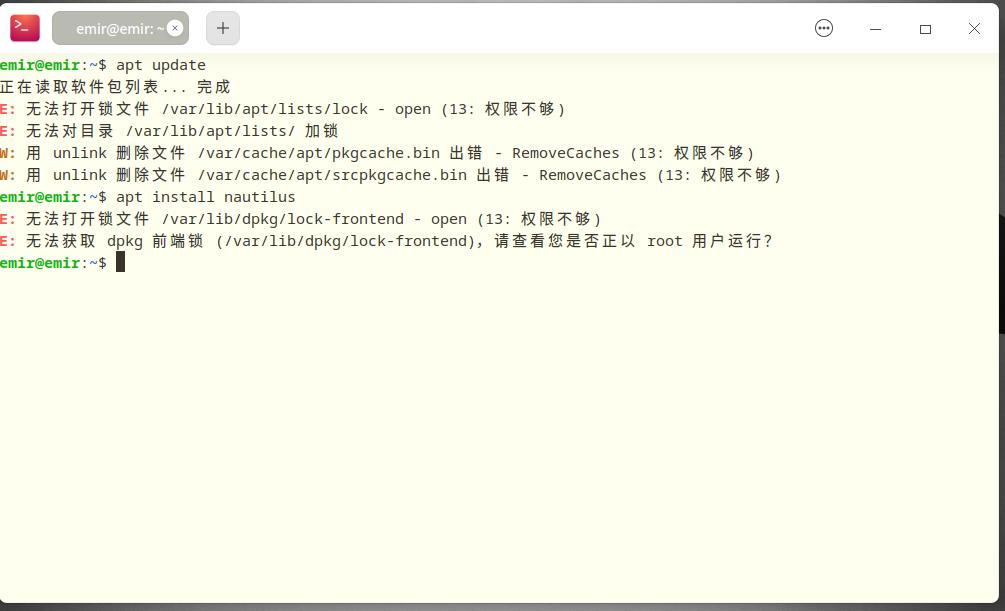The height and width of the screenshot is (611, 1005).
Task: Click the word "root" in the last error
Action: [665, 241]
